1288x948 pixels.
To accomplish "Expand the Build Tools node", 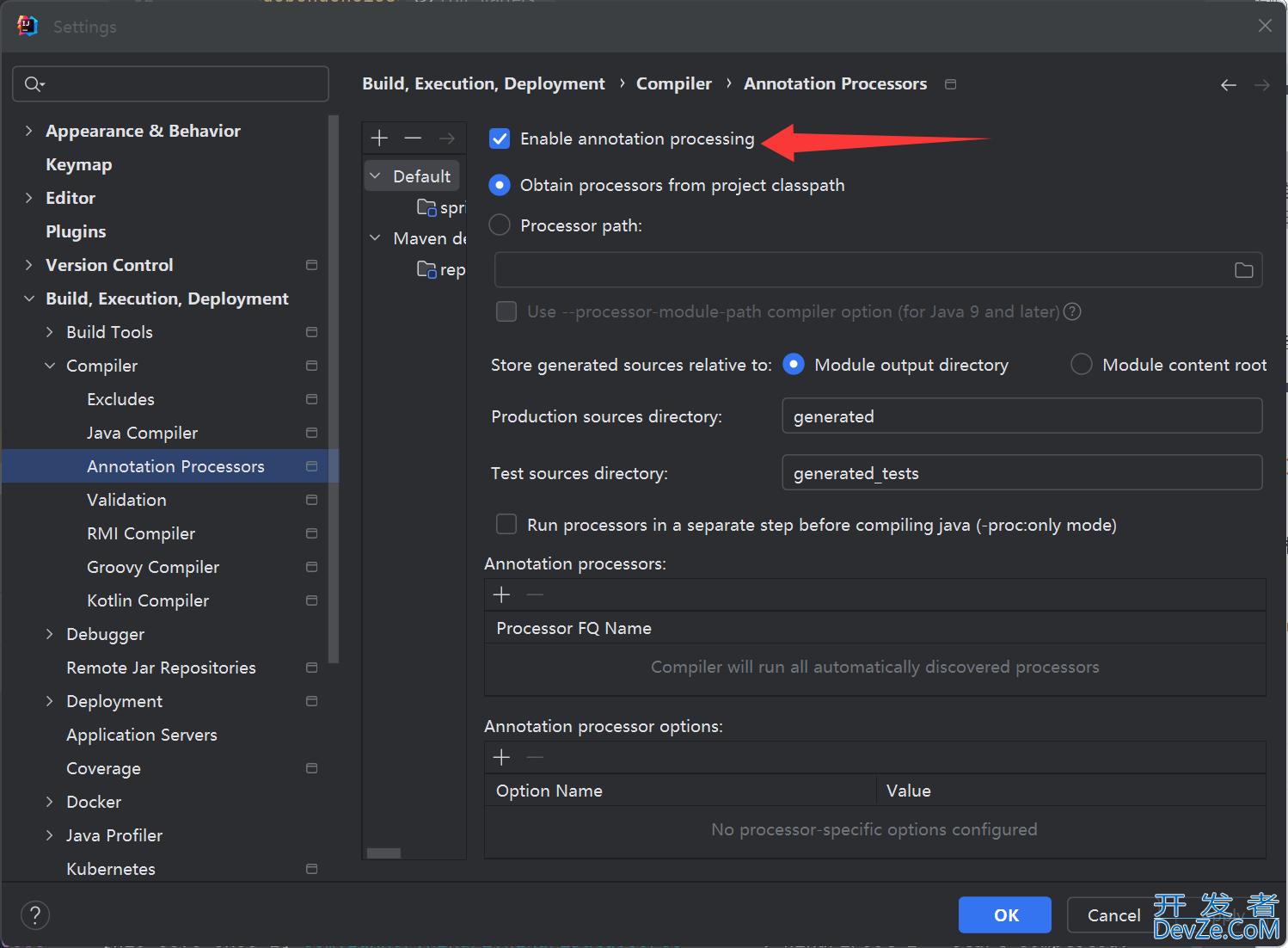I will [x=49, y=332].
